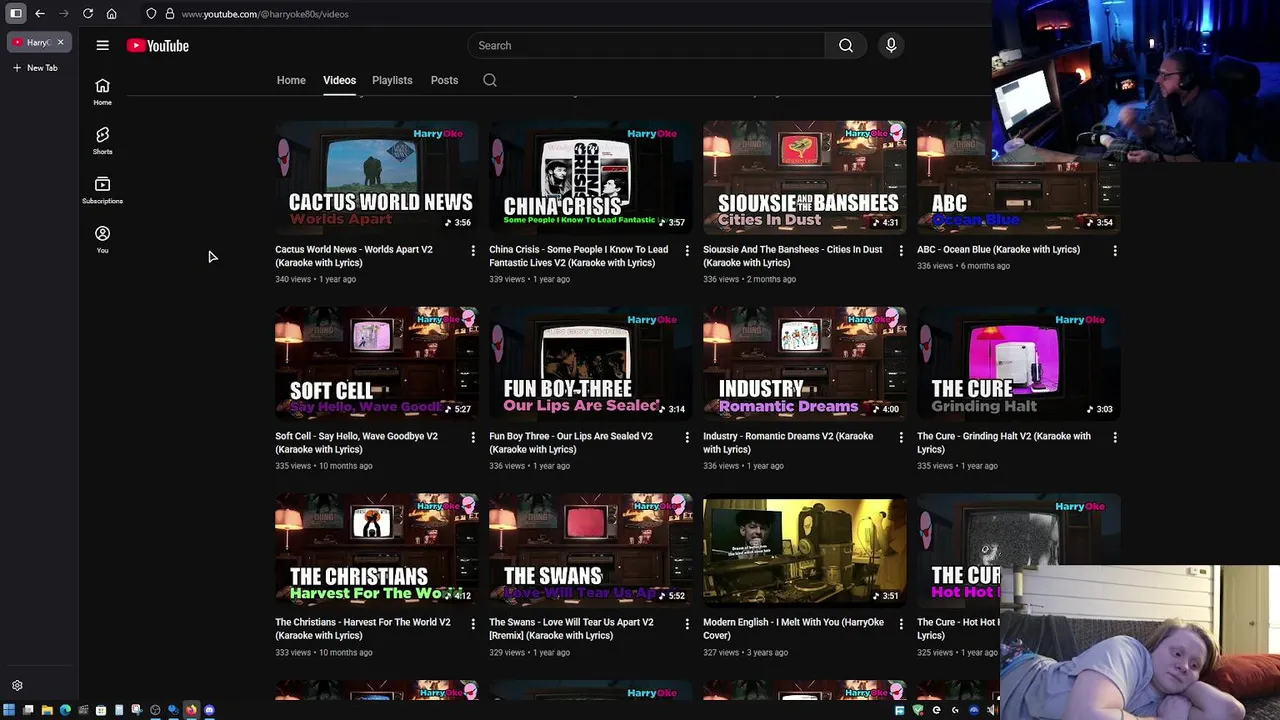
Task: Open File Explorer from the taskbar
Action: (47, 710)
